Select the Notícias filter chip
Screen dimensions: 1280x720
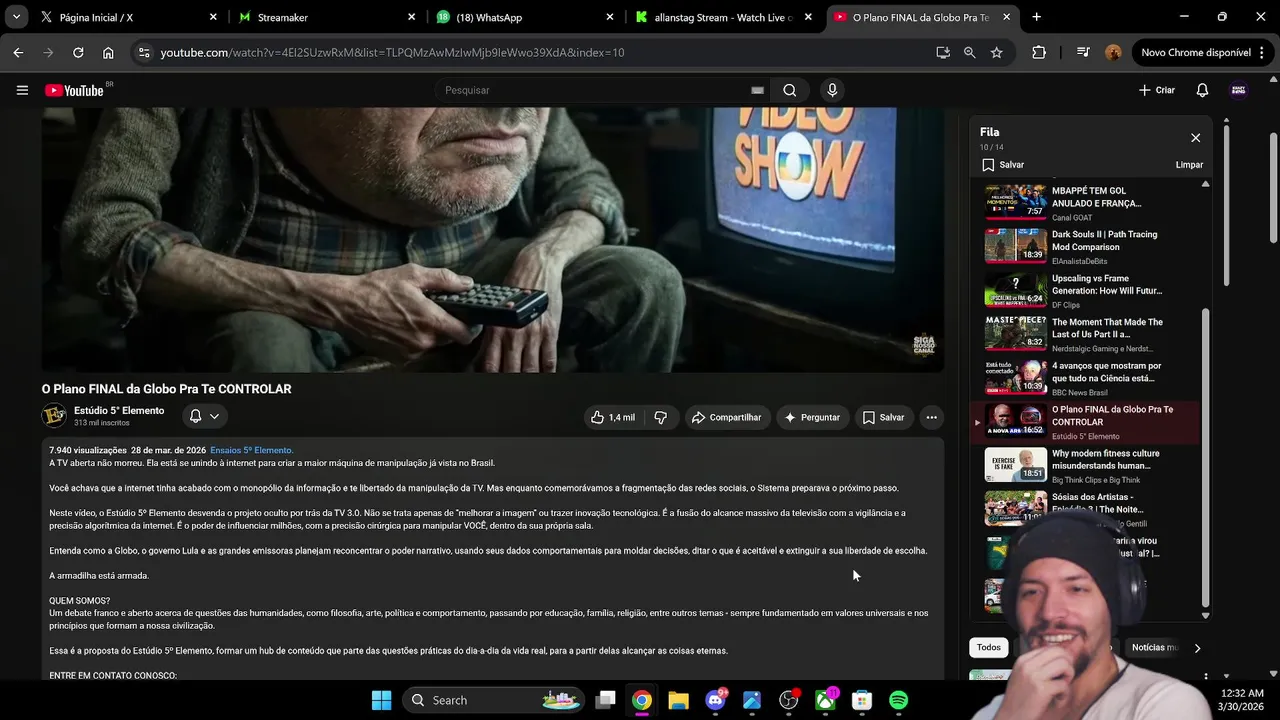[x=1154, y=648]
